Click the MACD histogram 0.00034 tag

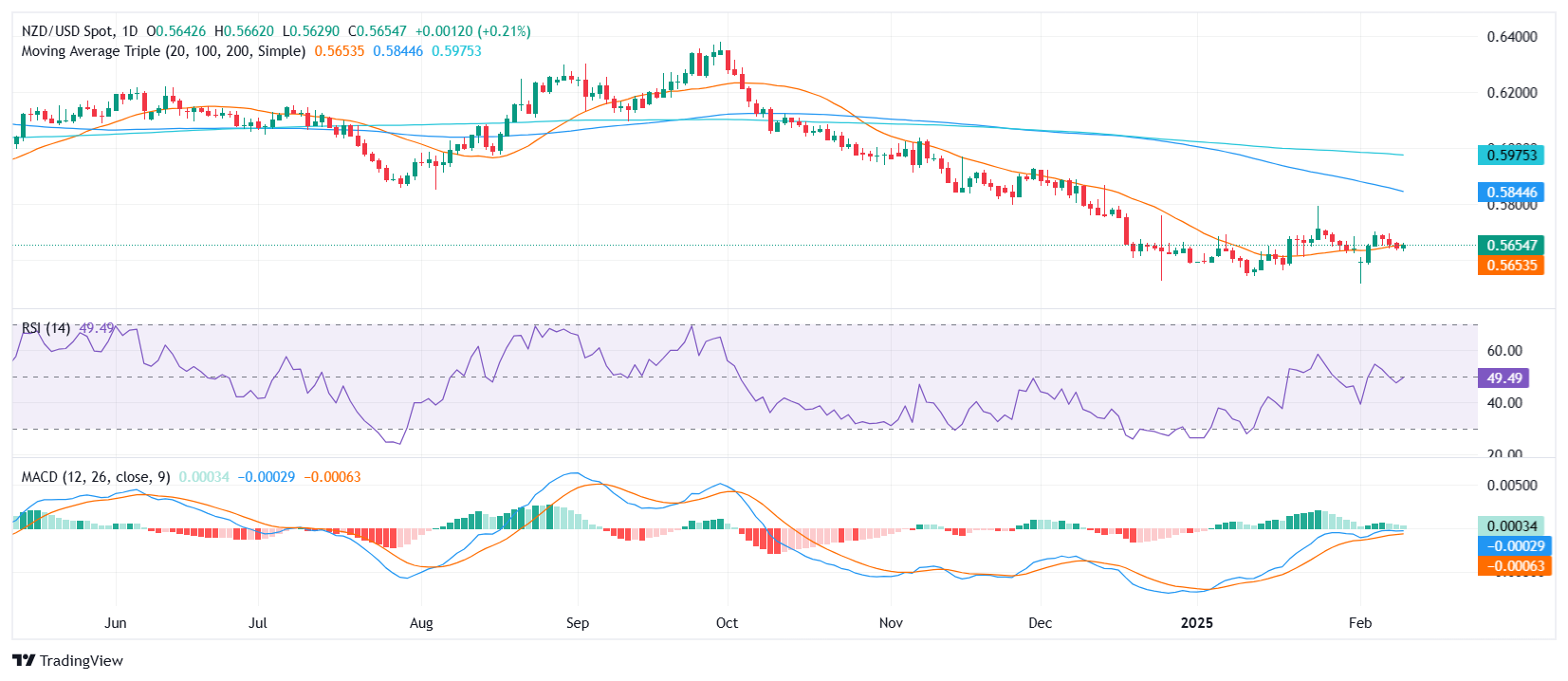pyautogui.click(x=1511, y=525)
